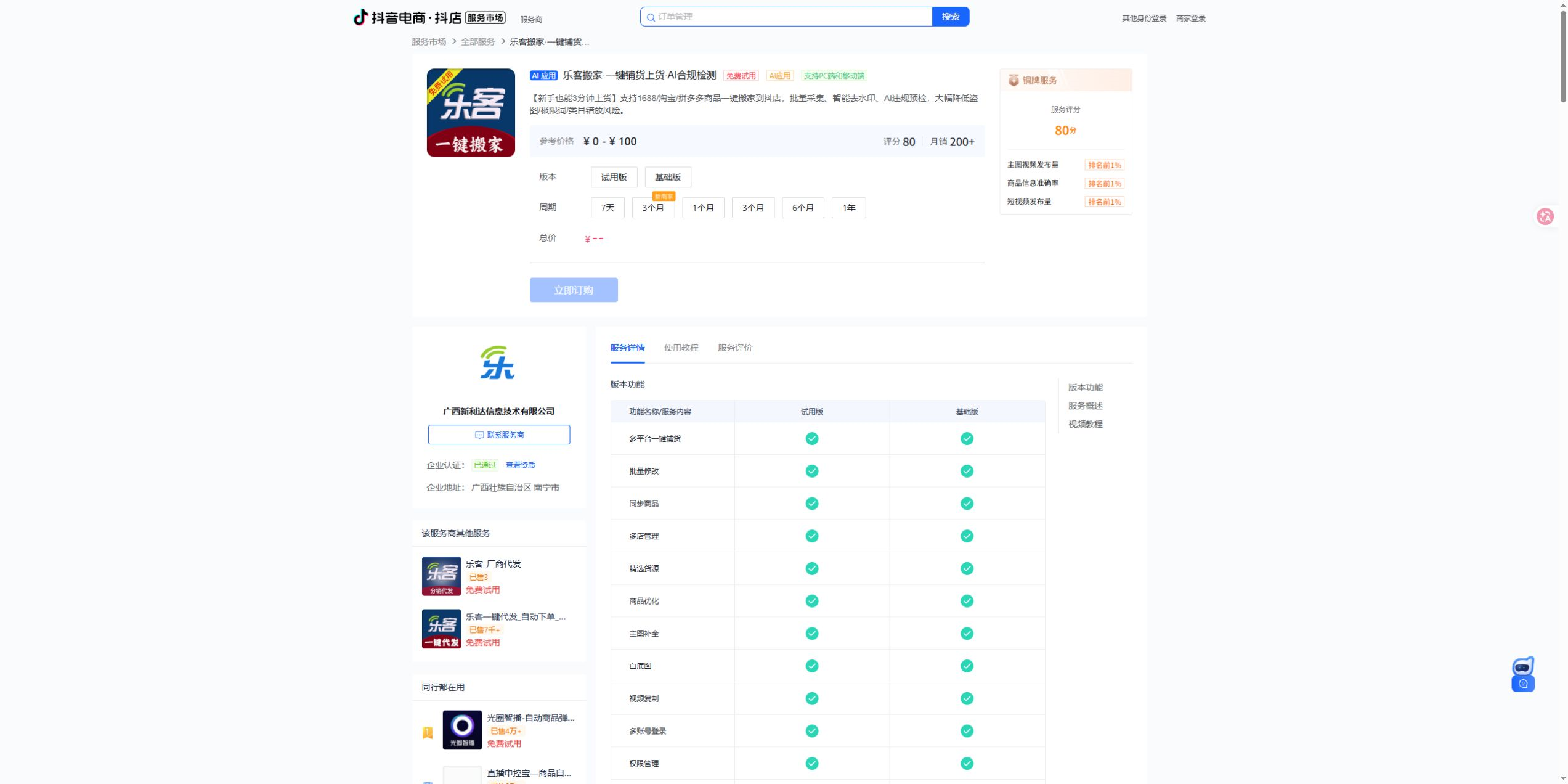Choose the 3个月 option with 新商家 badge
The height and width of the screenshot is (784, 1568).
pyautogui.click(x=653, y=208)
